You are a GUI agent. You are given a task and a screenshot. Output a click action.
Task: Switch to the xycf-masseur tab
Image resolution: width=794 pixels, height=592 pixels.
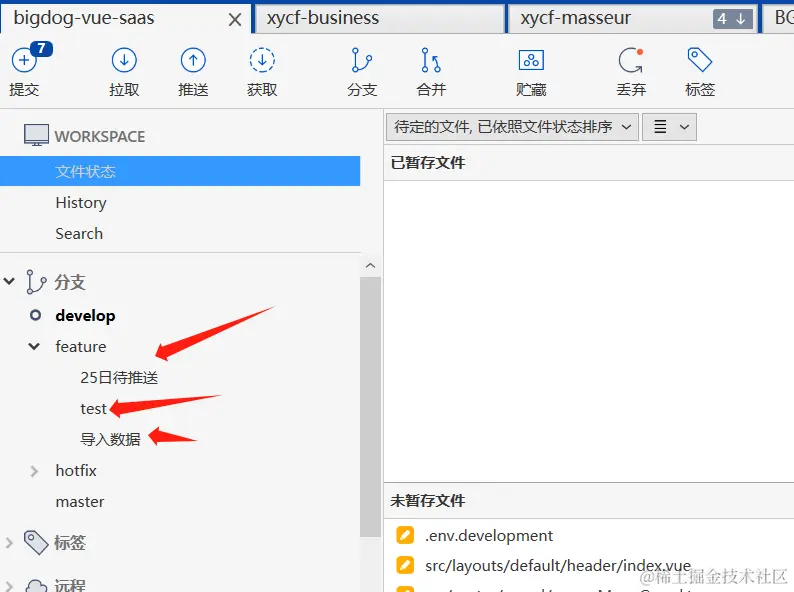coord(633,18)
